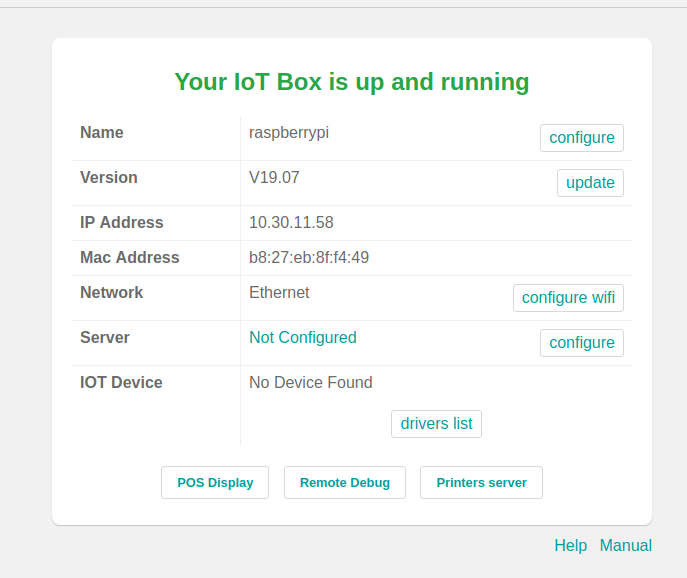Click the Network row label
The width and height of the screenshot is (687, 578).
[x=111, y=292]
